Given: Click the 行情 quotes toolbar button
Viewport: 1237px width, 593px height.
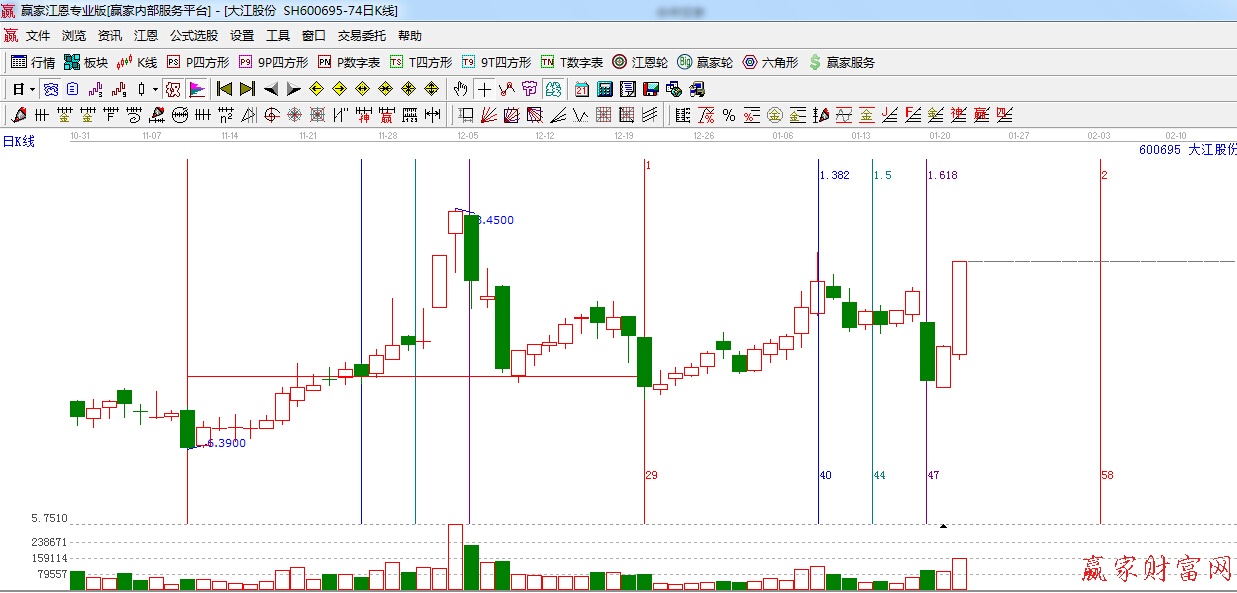Looking at the screenshot, I should click(32, 62).
